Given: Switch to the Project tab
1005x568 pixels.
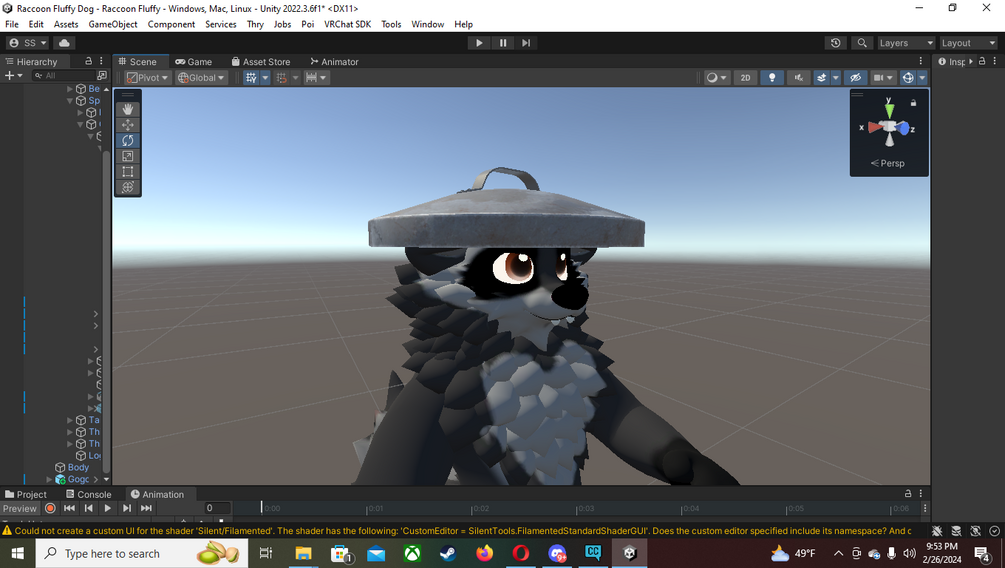Looking at the screenshot, I should click(26, 494).
